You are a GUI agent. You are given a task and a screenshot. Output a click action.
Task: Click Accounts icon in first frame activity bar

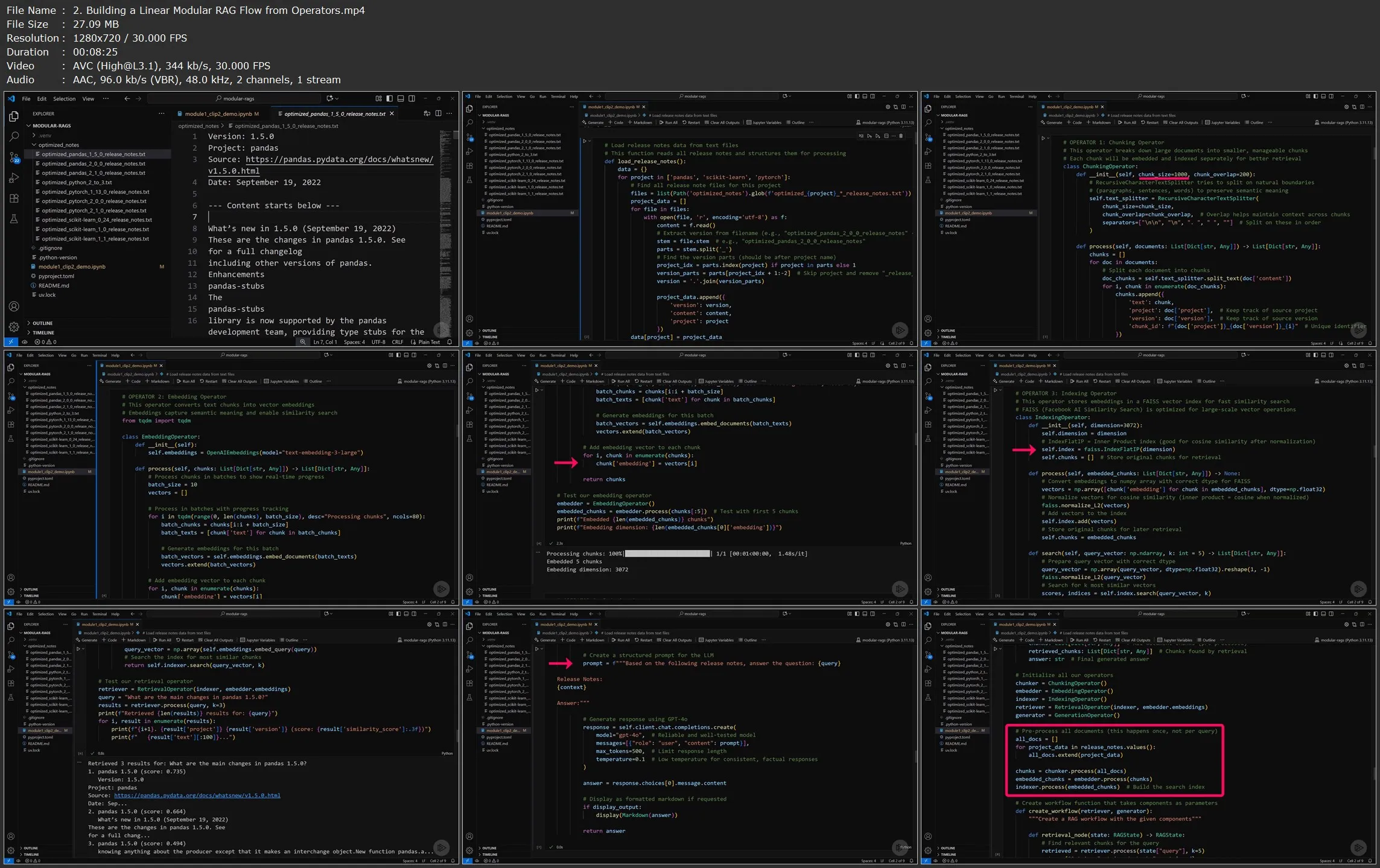[14, 306]
